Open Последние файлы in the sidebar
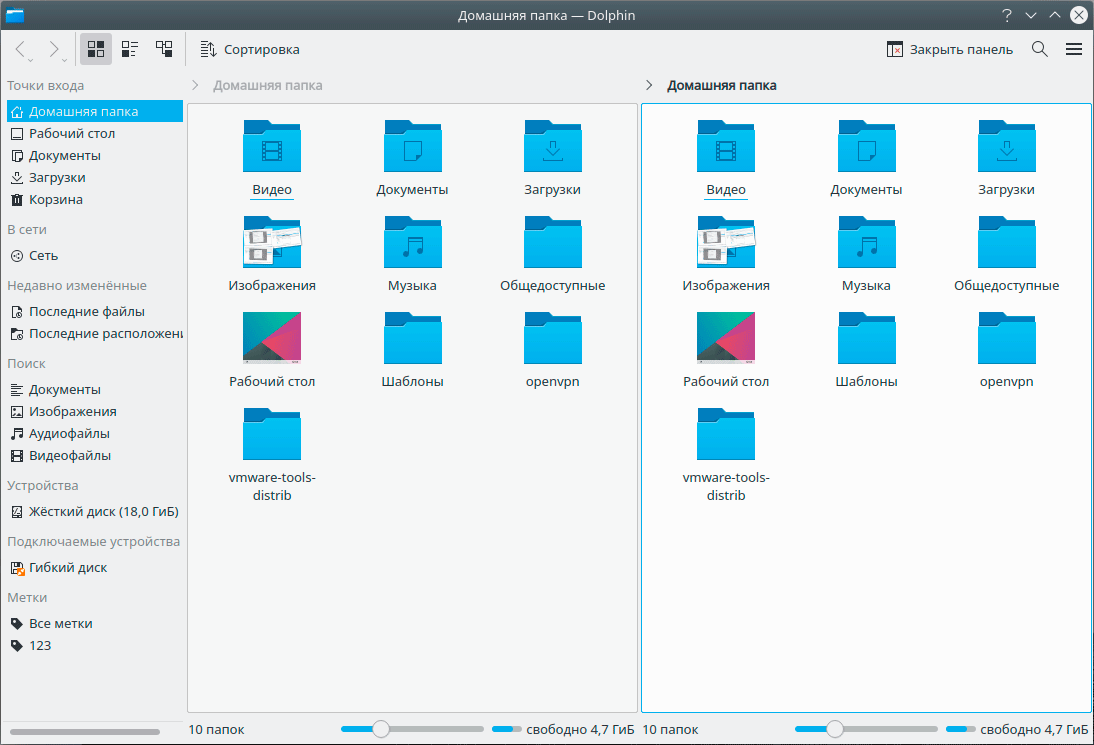This screenshot has height=745, width=1094. (x=95, y=311)
